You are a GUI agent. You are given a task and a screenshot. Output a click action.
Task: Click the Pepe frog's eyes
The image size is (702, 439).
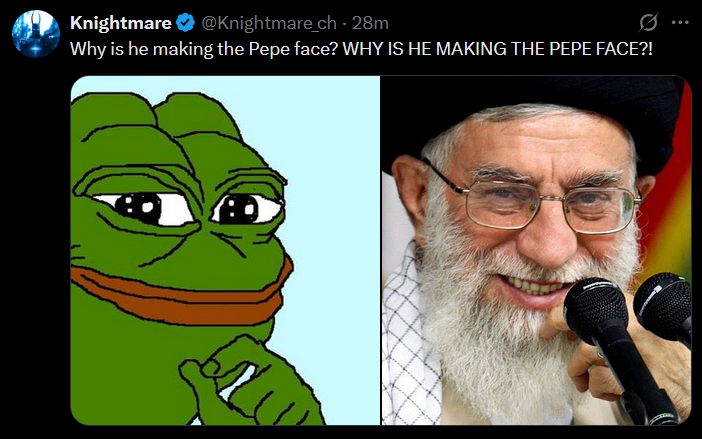click(188, 208)
